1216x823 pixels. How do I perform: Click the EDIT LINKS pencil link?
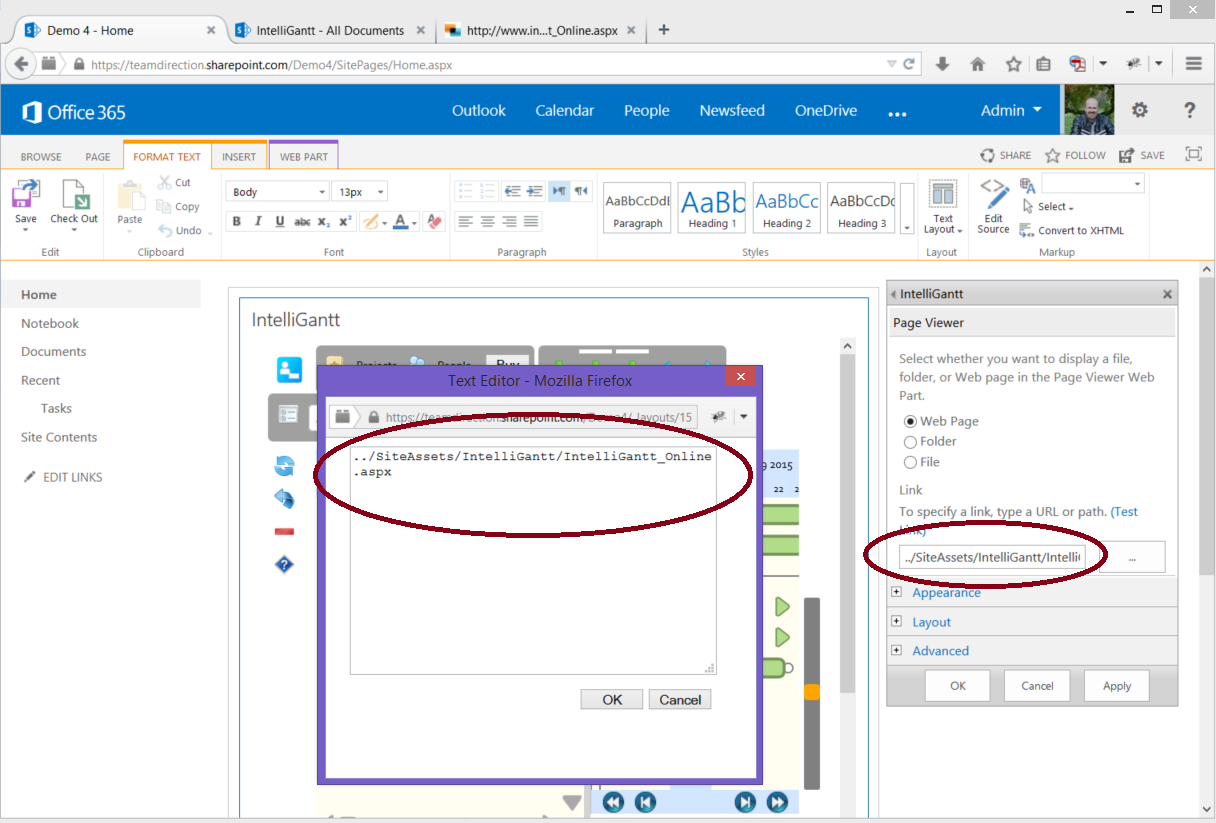[62, 477]
